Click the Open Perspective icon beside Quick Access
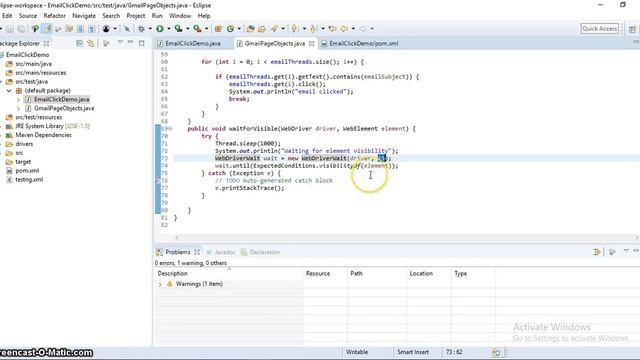 pos(633,29)
